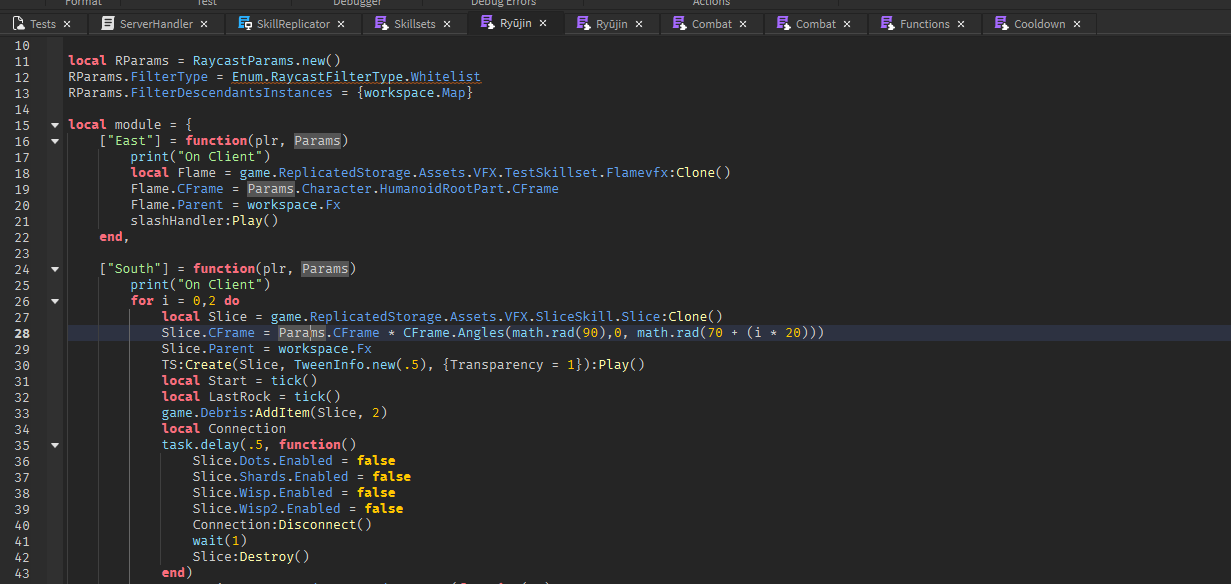Collapse the local module table fold
The image size is (1231, 584).
point(54,124)
